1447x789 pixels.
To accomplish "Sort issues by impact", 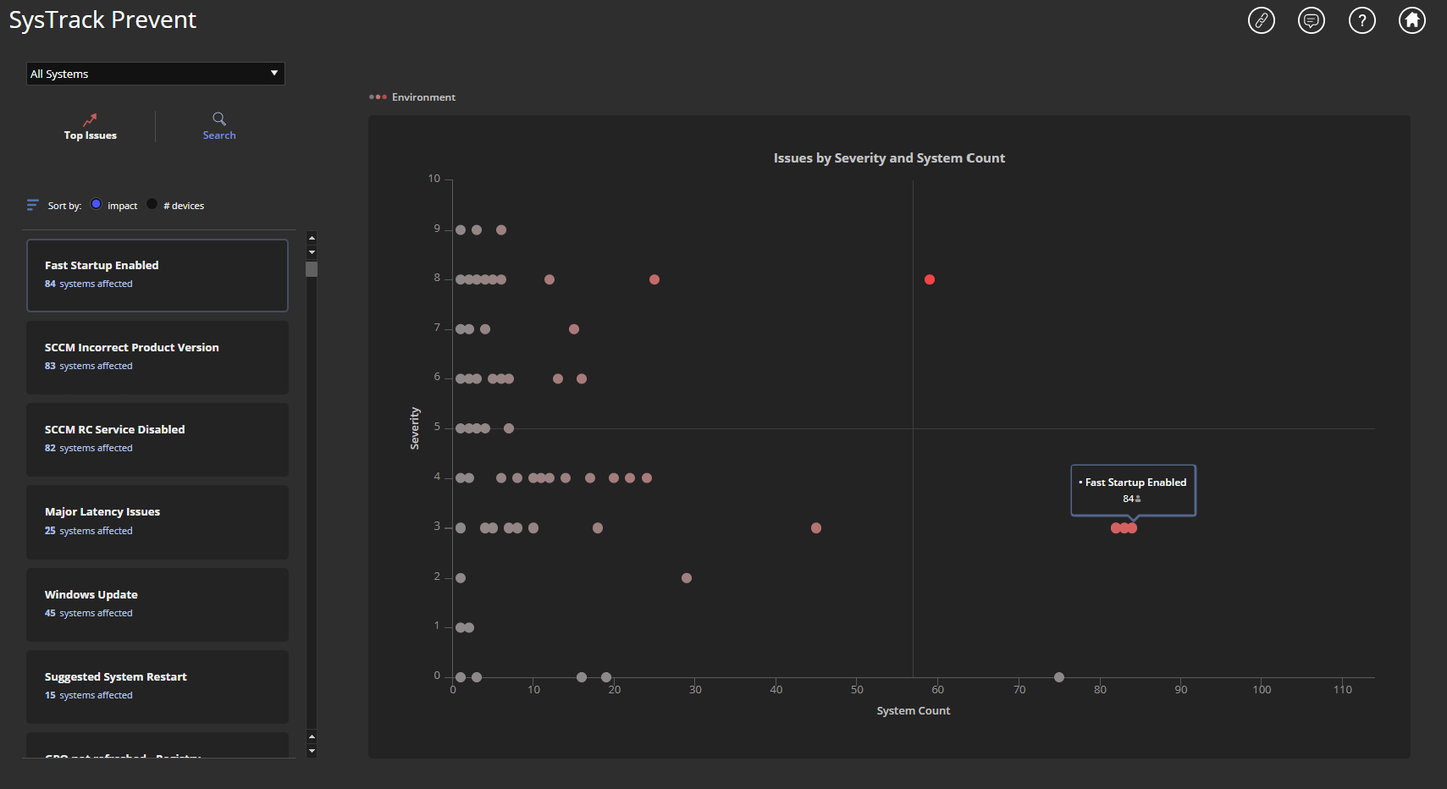I will point(96,204).
